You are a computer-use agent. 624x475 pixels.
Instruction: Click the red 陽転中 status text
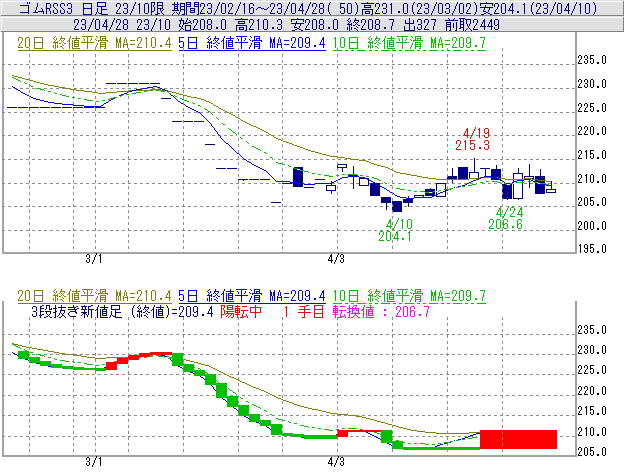click(241, 311)
